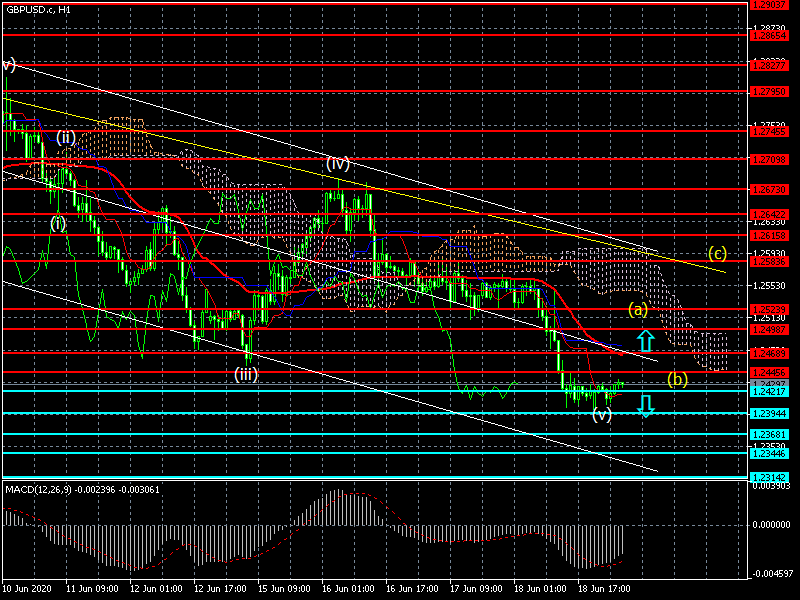Click the 12 Jun 01:00 time label
Viewport: 800px width, 600px height.
point(156,589)
